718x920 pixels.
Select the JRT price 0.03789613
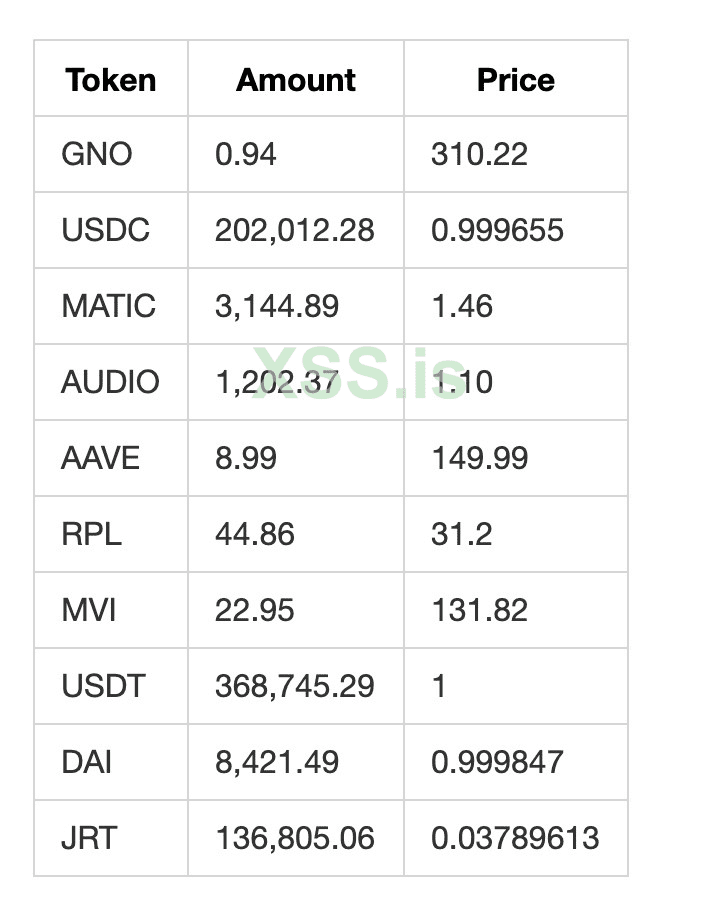click(x=515, y=838)
